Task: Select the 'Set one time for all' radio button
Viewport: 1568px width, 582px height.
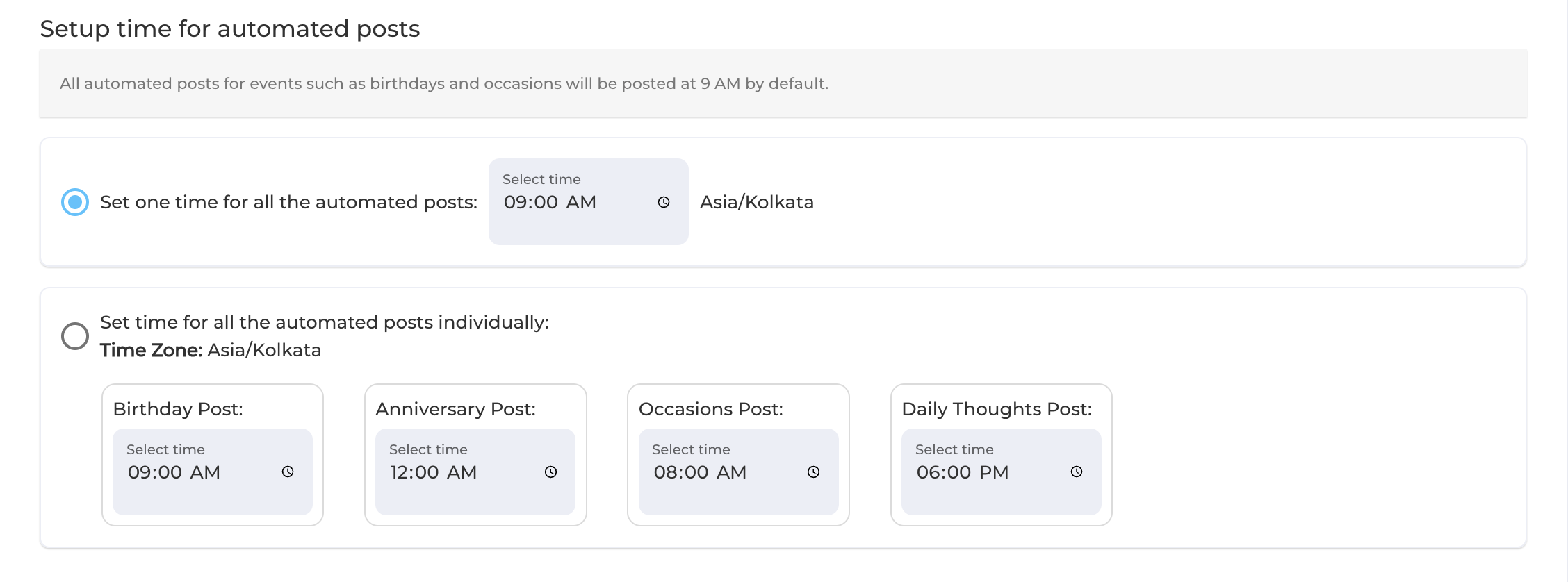Action: (x=75, y=202)
